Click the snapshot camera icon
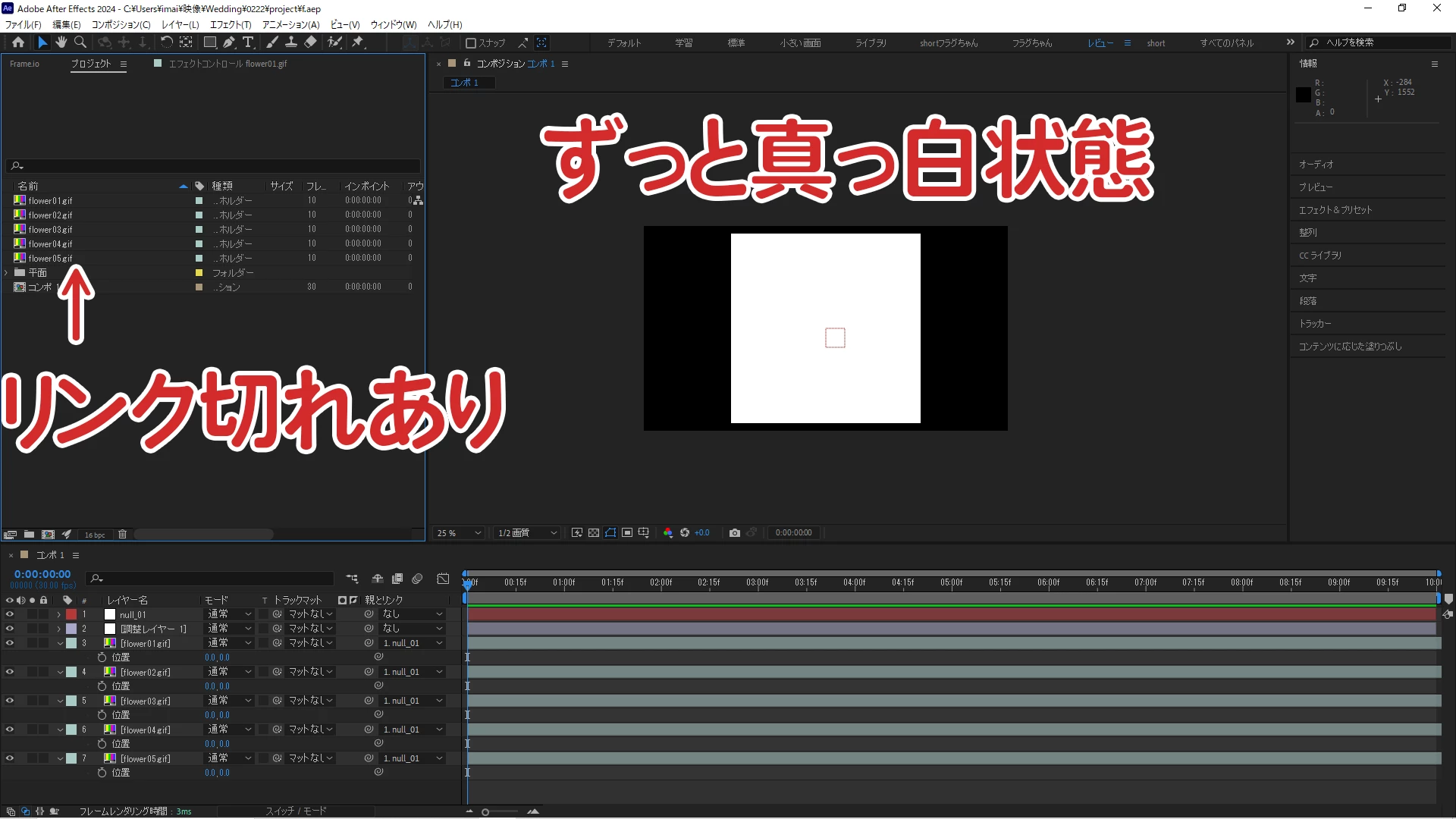This screenshot has width=1456, height=819. (734, 533)
